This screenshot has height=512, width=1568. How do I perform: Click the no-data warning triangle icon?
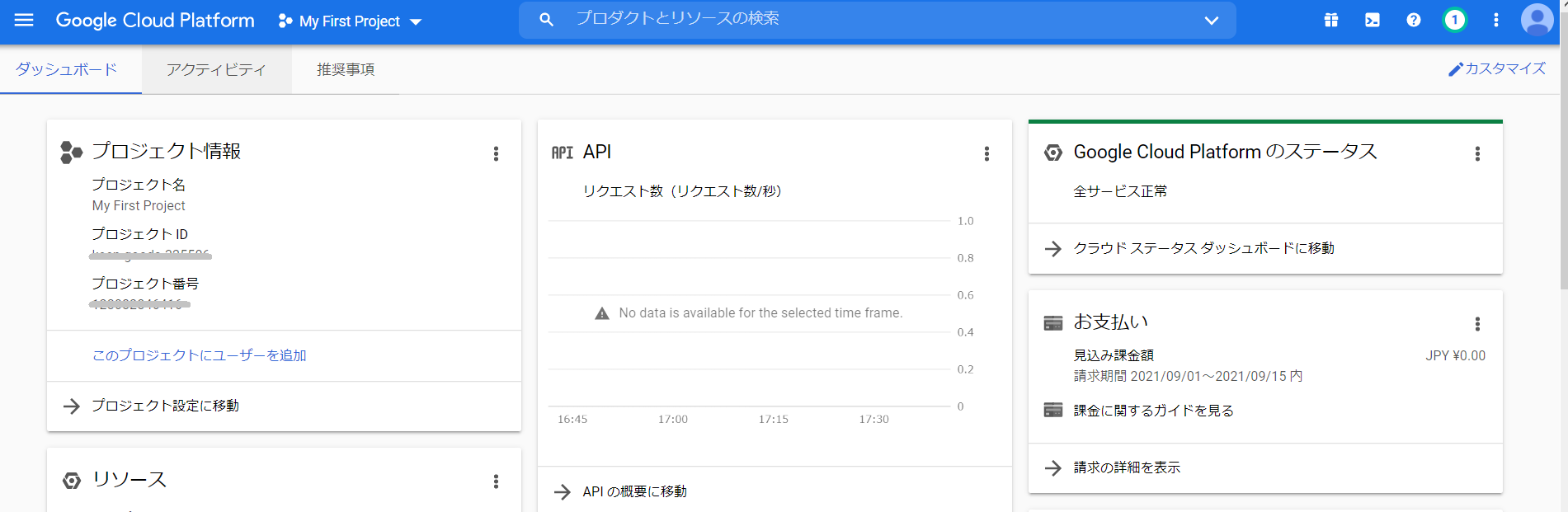602,313
